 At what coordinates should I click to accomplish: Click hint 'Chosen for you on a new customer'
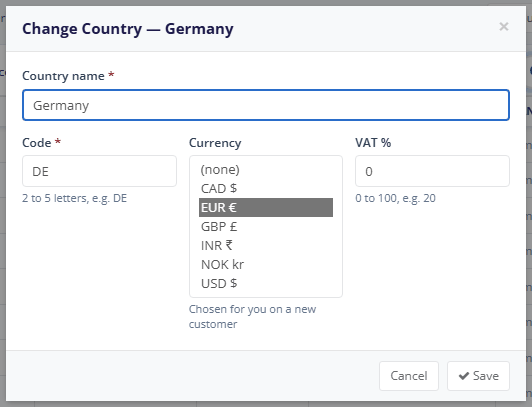click(252, 316)
